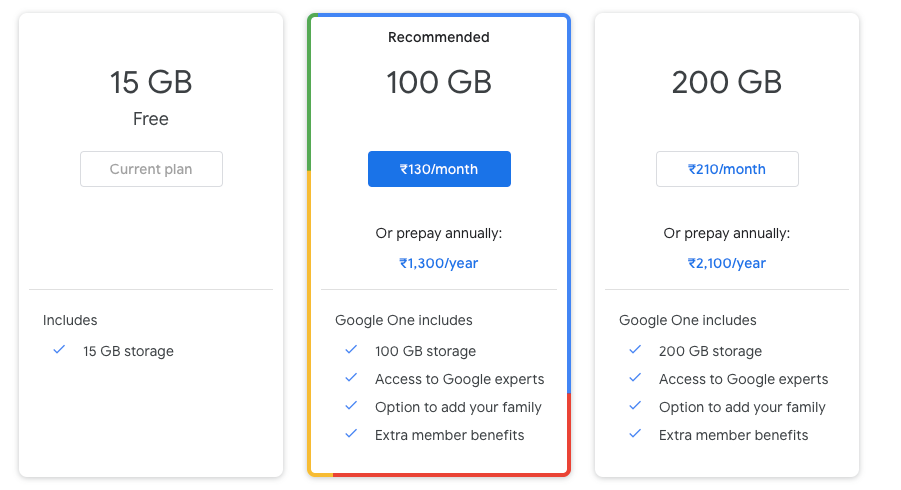Screen dimensions: 901x490
Task: Open the ₹2,100/year prepay link
Action: (x=727, y=263)
